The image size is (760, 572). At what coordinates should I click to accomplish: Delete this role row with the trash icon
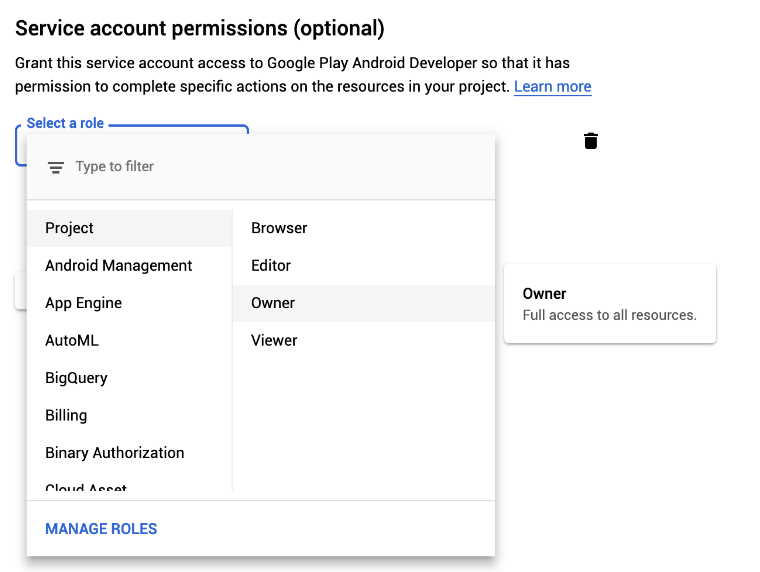(590, 141)
